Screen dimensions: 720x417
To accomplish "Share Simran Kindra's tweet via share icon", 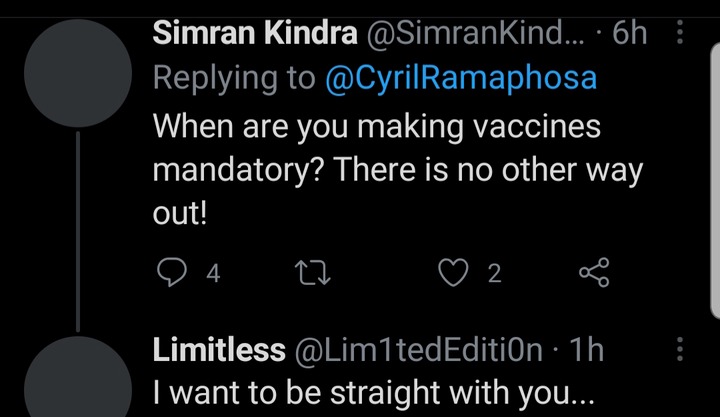I will [594, 272].
